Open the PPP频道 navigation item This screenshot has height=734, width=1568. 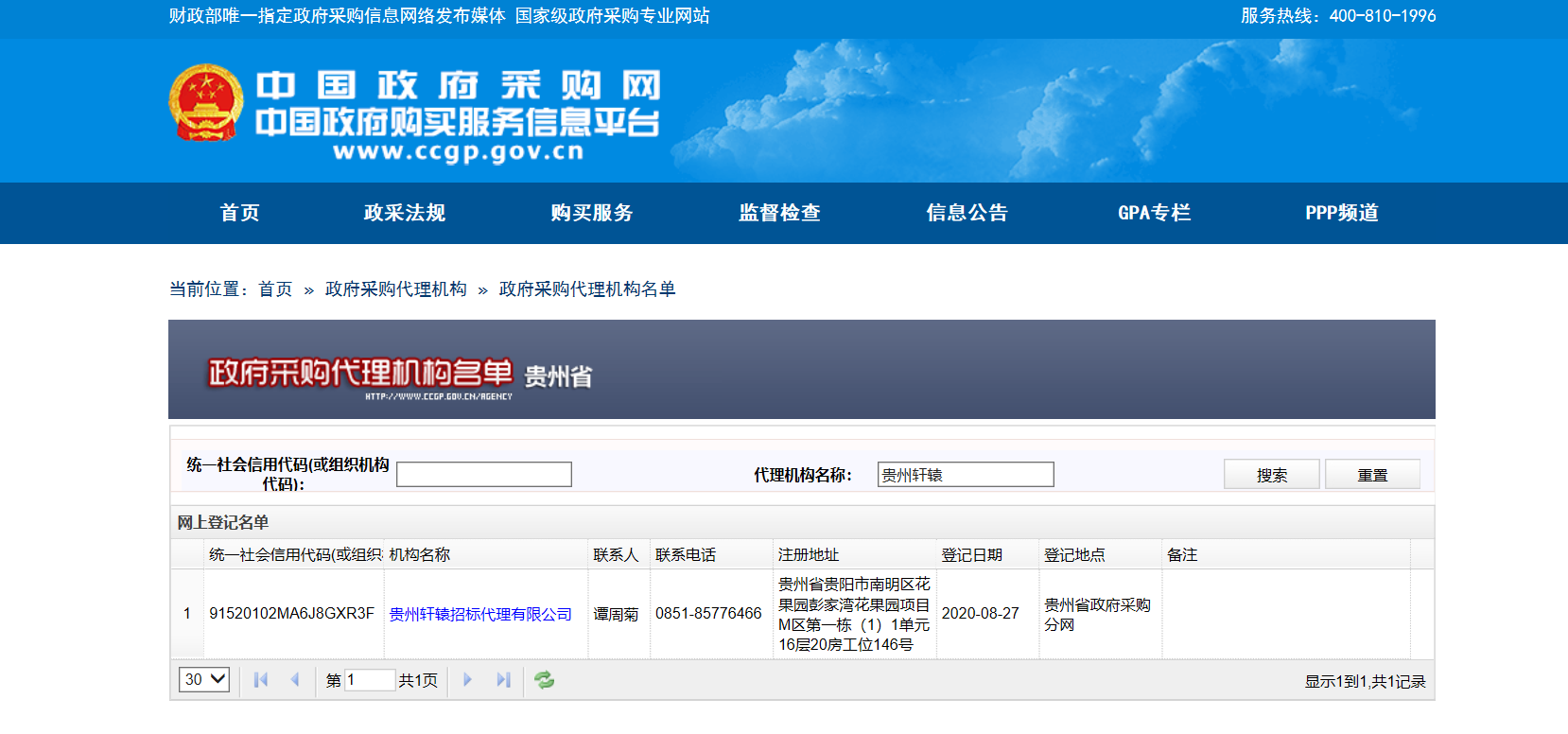(x=1341, y=213)
